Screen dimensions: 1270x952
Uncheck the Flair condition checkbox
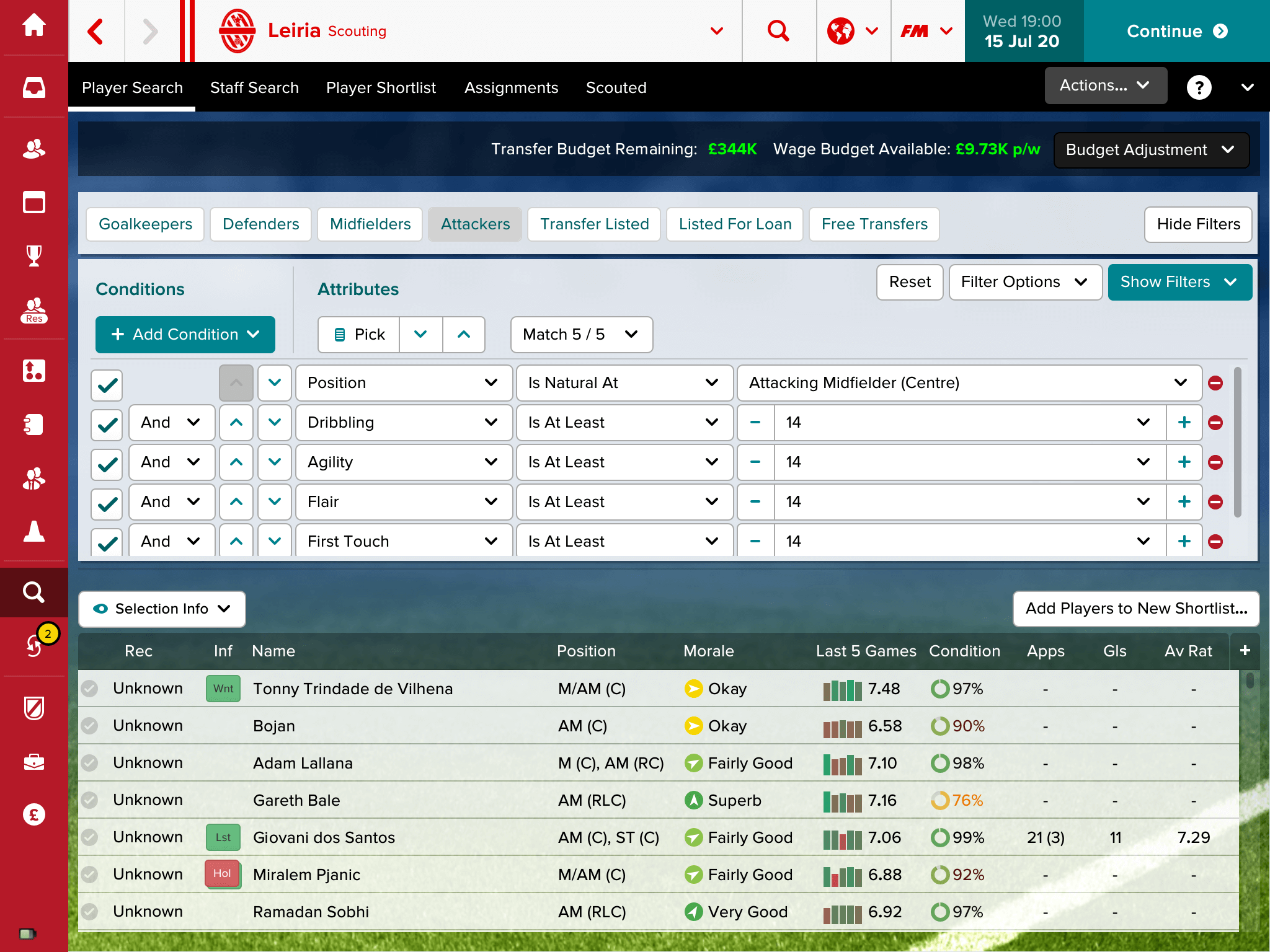click(x=107, y=505)
